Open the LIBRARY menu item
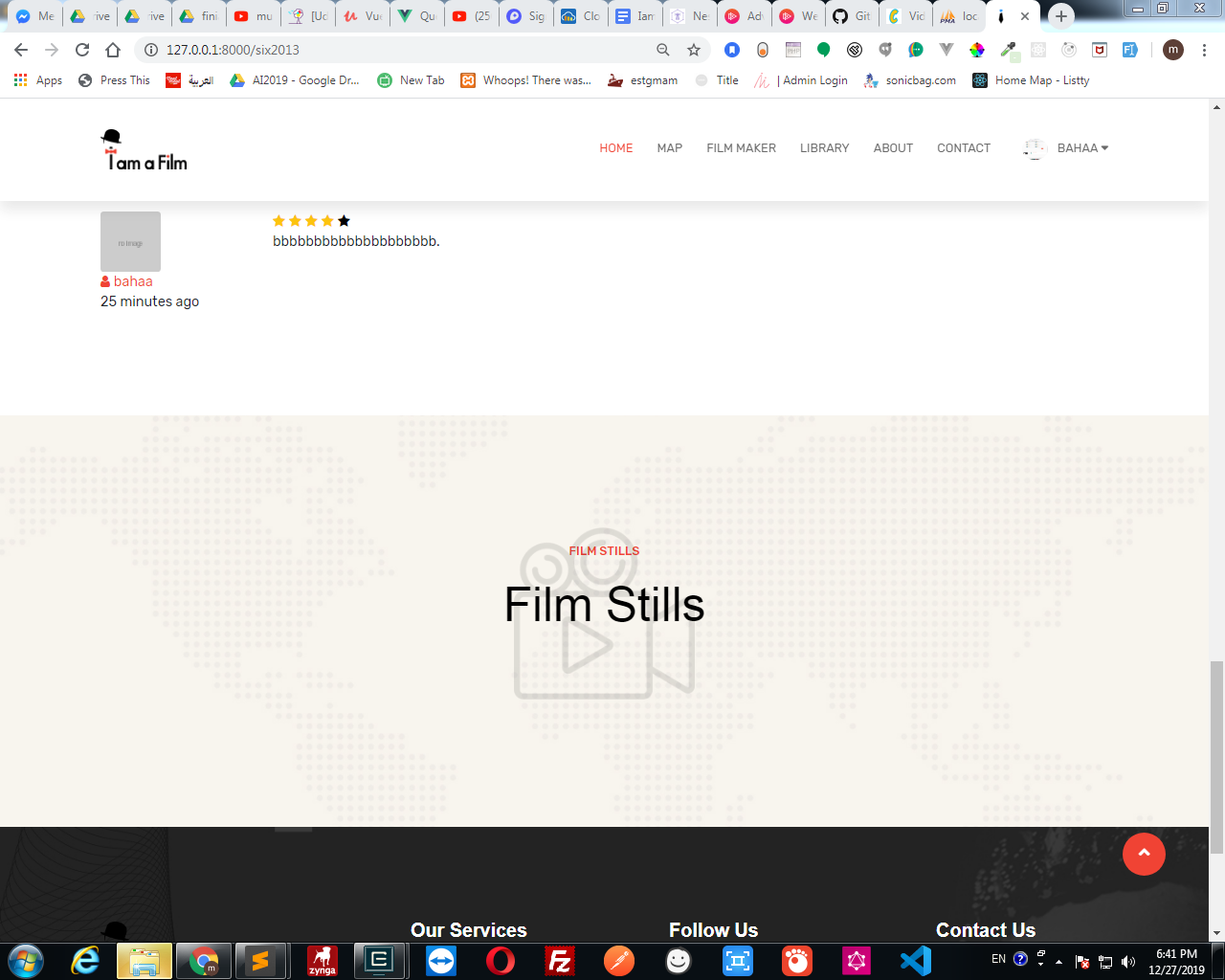This screenshot has width=1225, height=980. pos(824,148)
